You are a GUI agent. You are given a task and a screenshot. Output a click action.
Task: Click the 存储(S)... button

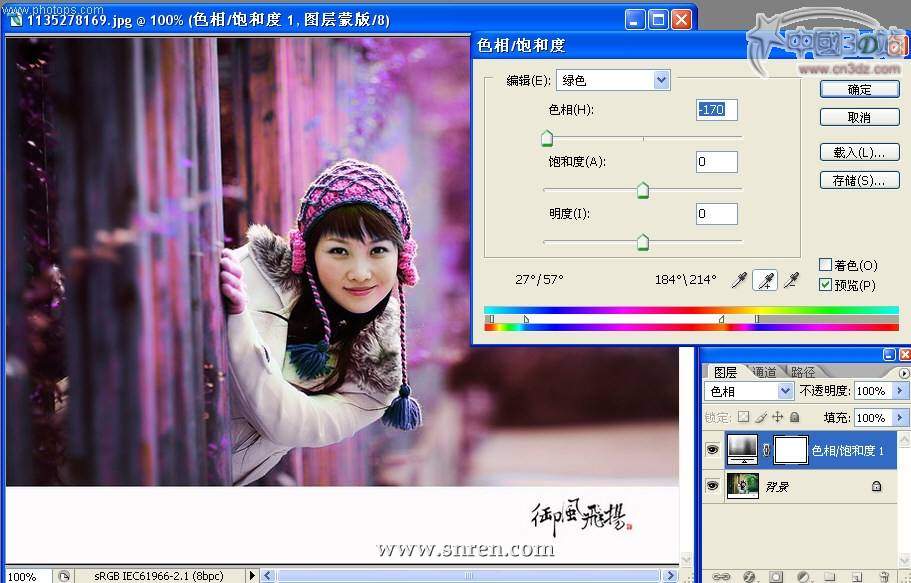point(859,180)
